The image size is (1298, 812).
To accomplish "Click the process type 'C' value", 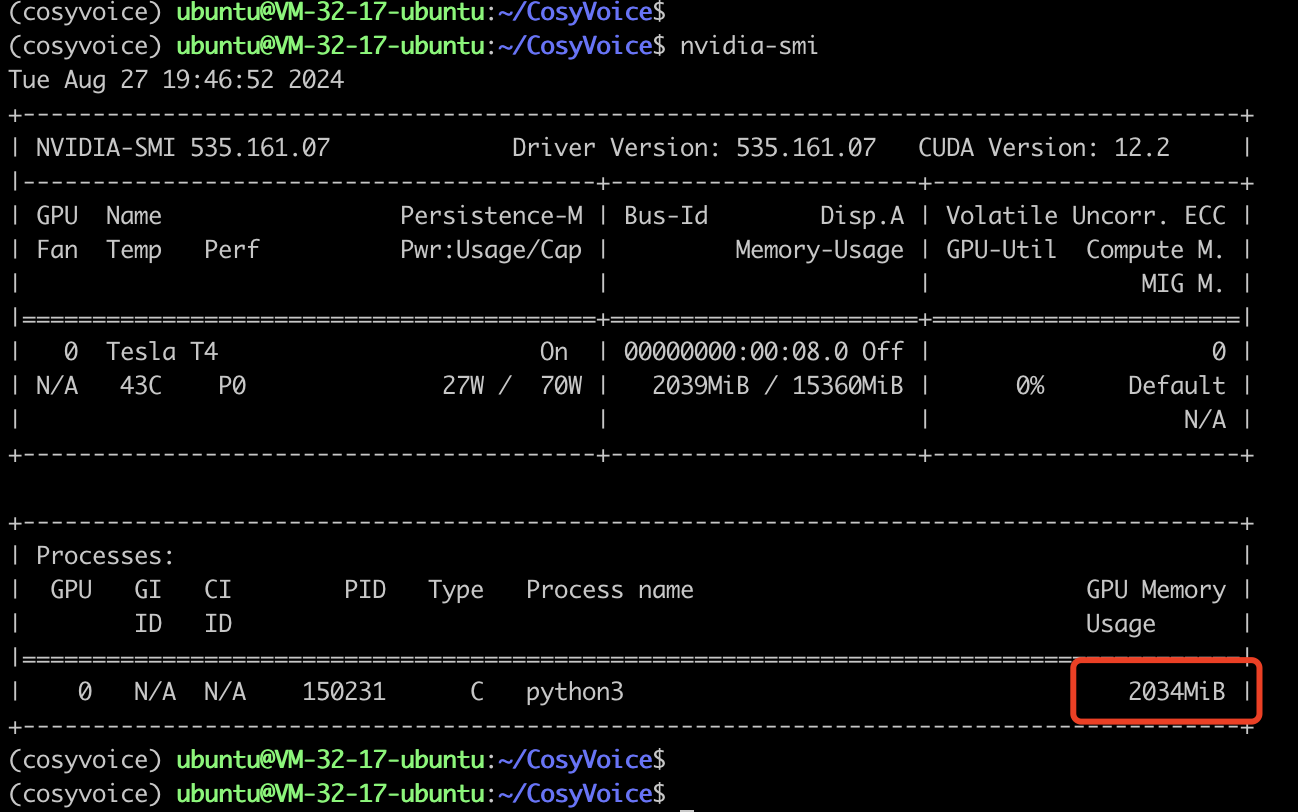I will pyautogui.click(x=476, y=692).
